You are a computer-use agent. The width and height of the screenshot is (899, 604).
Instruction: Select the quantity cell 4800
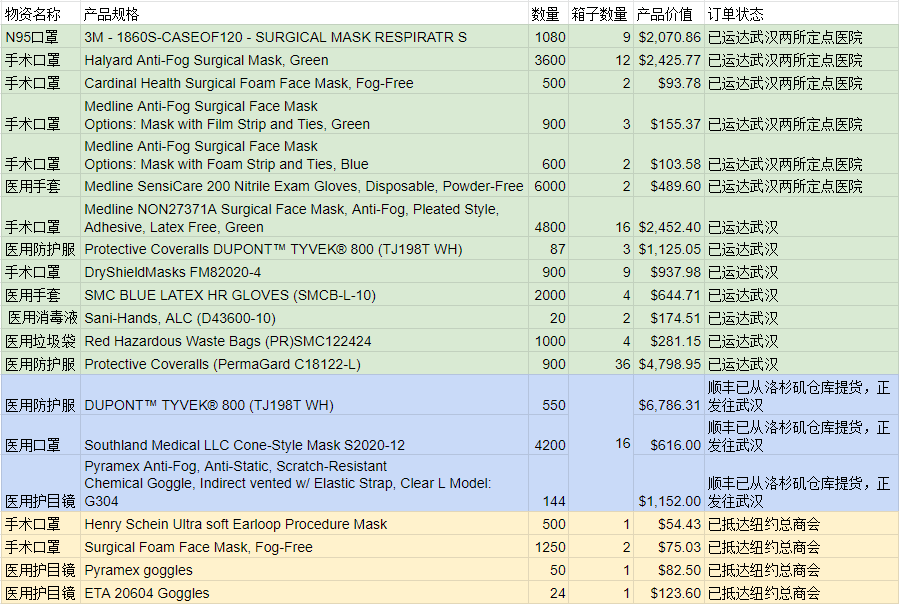click(549, 217)
